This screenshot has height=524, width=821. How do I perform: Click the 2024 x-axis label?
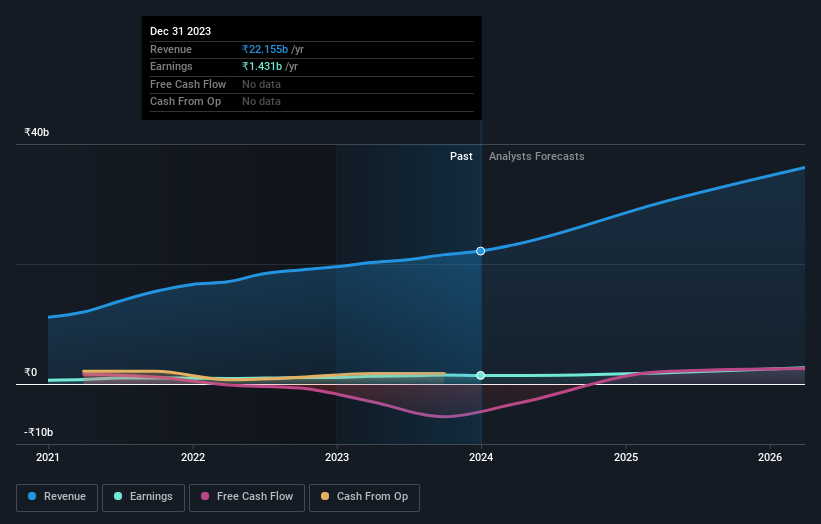pos(481,457)
